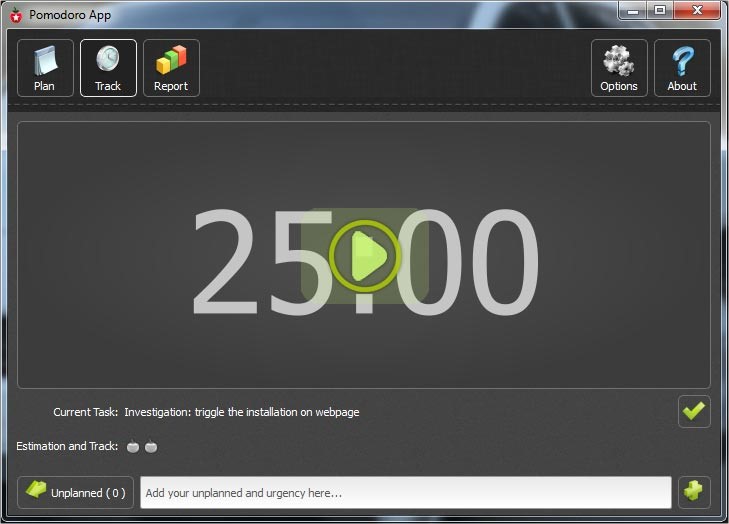This screenshot has height=524, width=729.
Task: Click the Current Task label
Action: pyautogui.click(x=85, y=412)
